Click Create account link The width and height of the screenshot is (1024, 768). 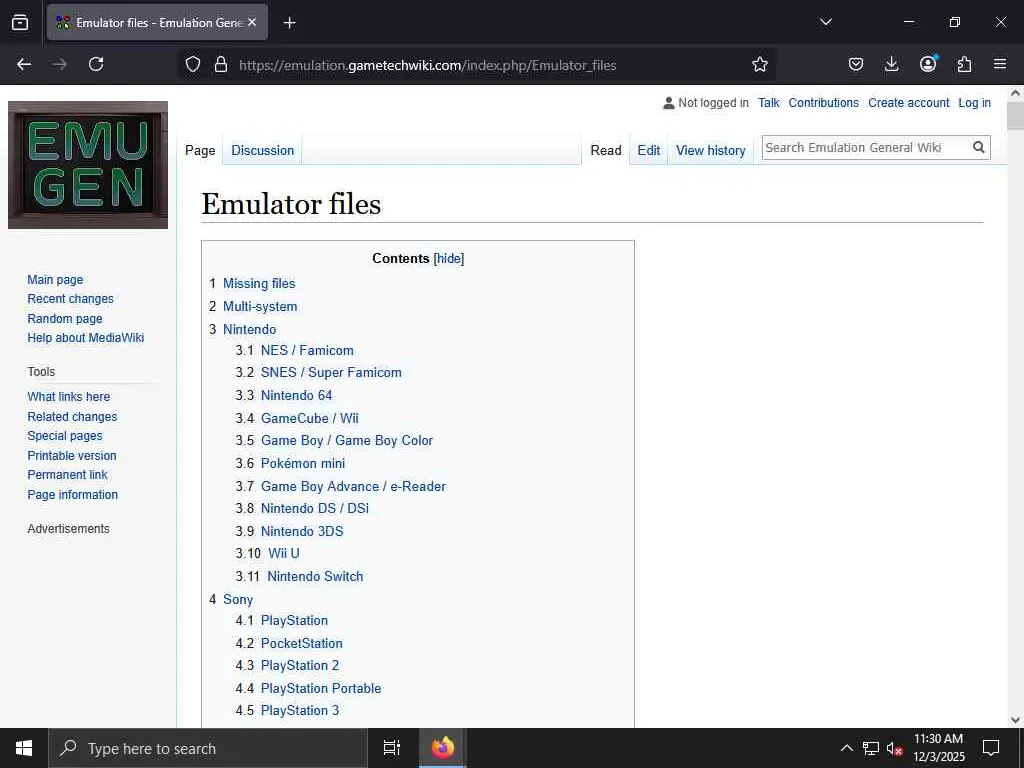(x=908, y=103)
